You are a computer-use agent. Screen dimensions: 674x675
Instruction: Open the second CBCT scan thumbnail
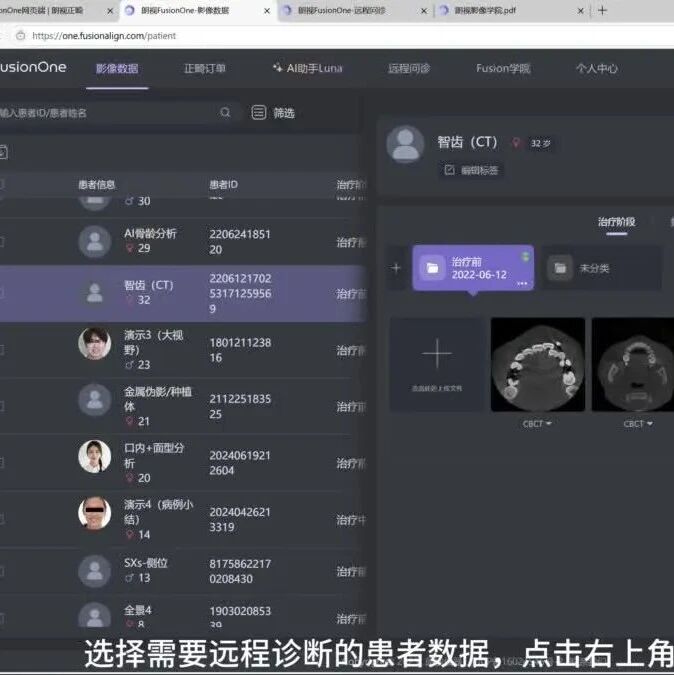coord(633,365)
